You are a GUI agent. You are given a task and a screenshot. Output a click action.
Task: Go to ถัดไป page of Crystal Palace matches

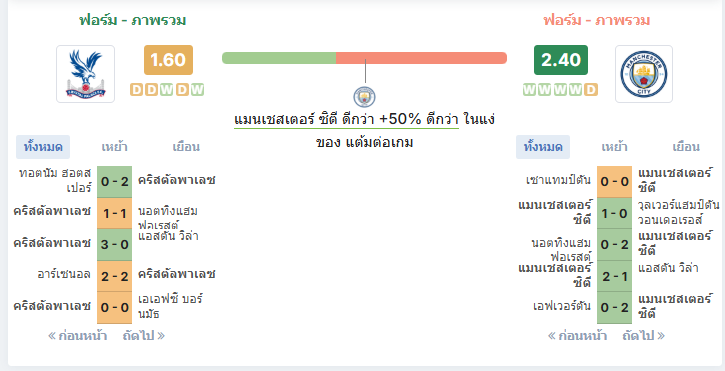(144, 335)
